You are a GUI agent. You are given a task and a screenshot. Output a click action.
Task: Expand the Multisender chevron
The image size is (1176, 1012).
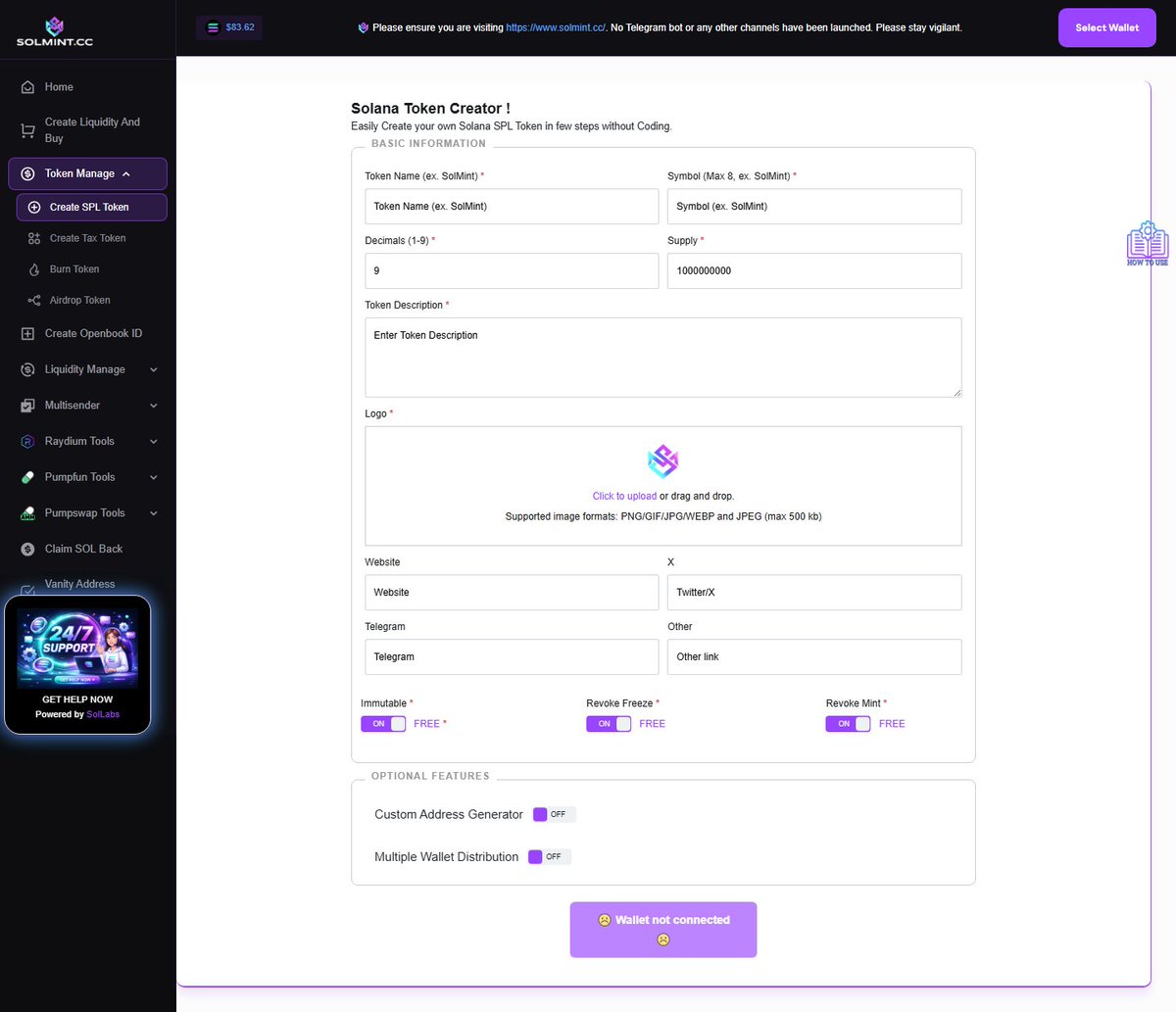click(x=154, y=406)
